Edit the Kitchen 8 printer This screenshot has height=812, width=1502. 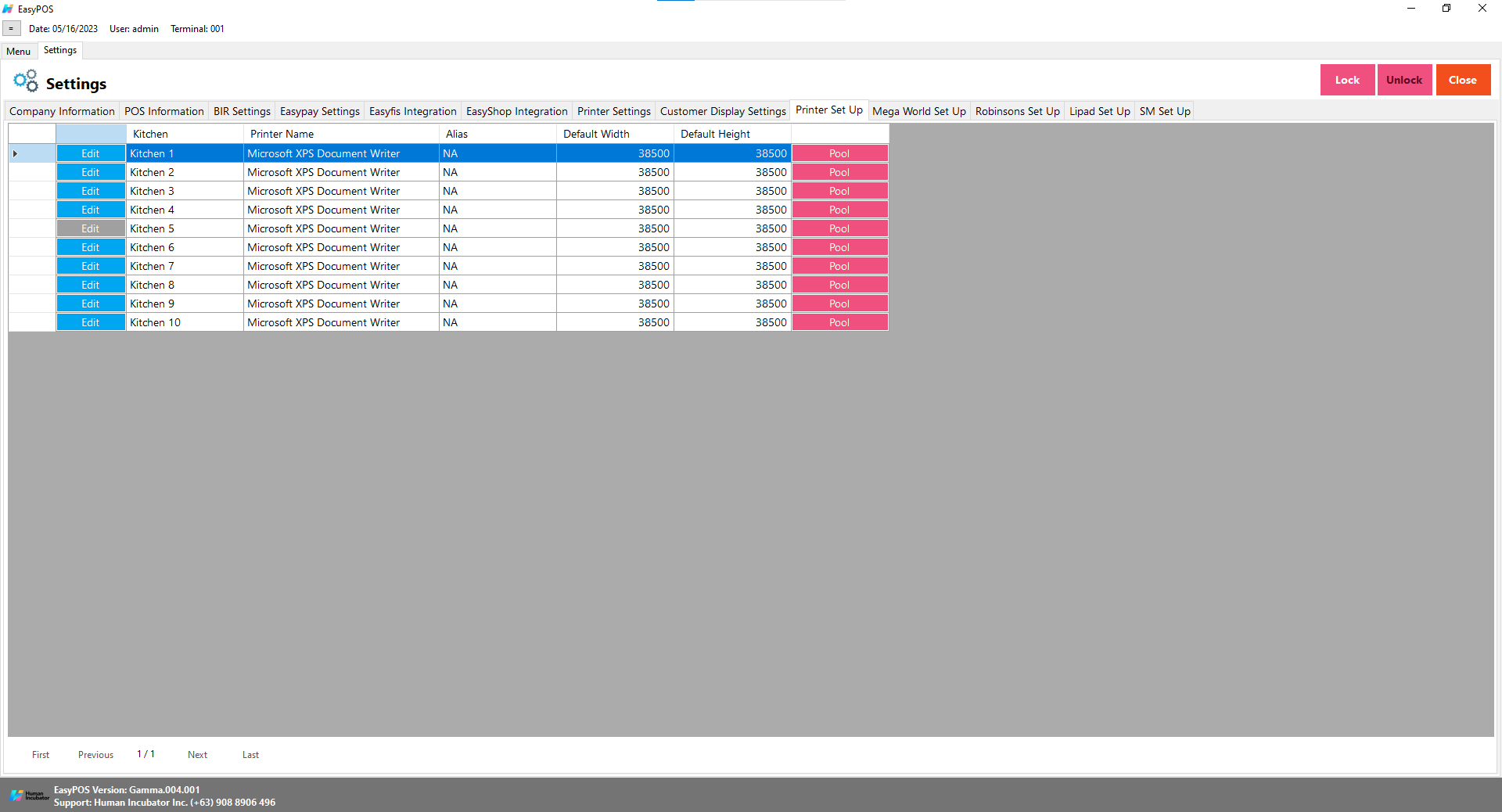point(91,285)
